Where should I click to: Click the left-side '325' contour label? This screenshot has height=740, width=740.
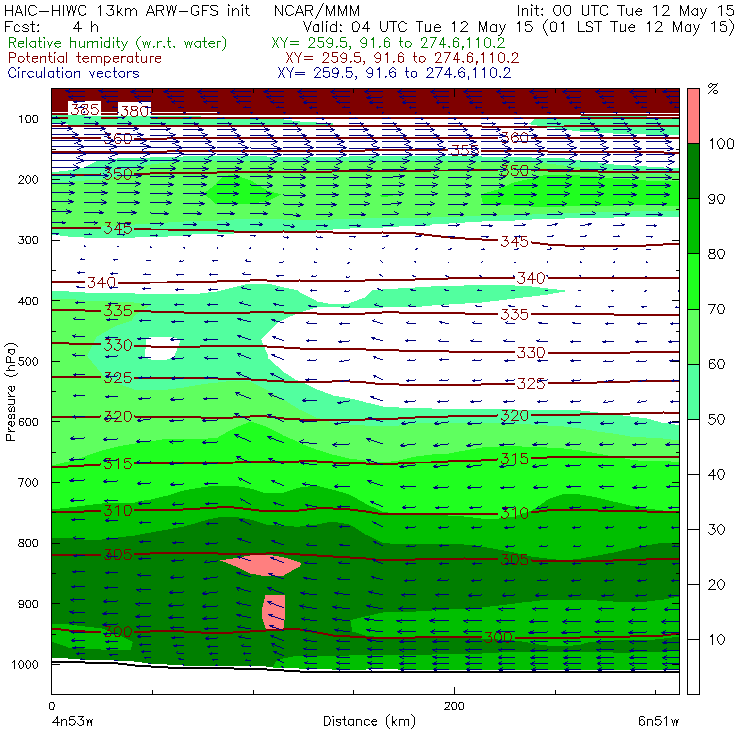[118, 378]
